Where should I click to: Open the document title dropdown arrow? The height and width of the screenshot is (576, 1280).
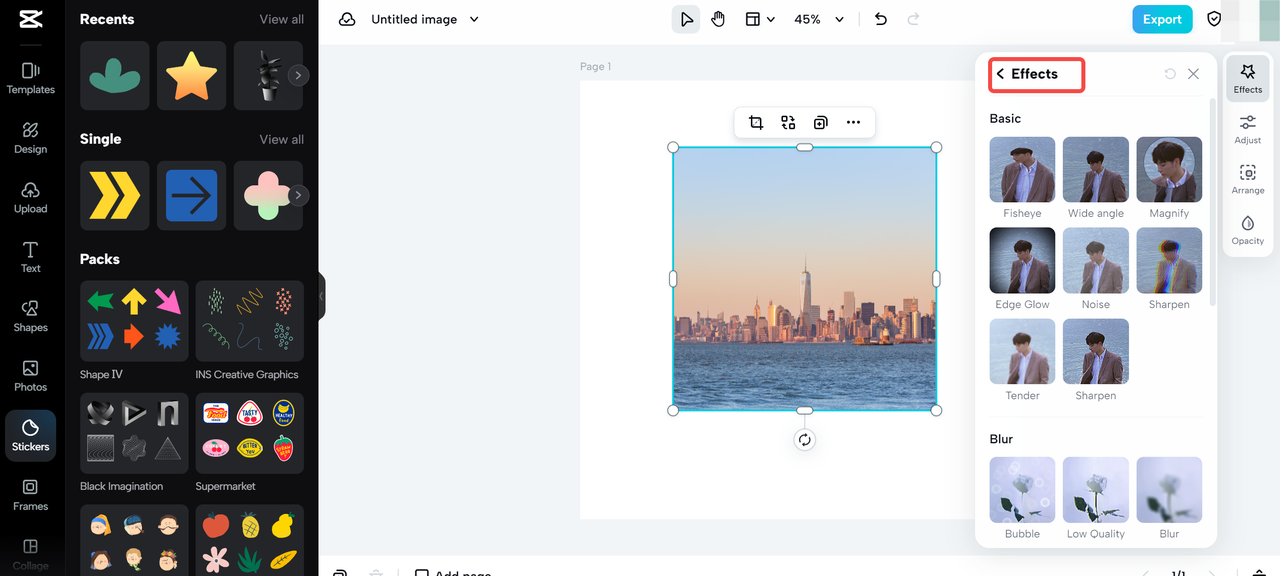click(x=474, y=19)
